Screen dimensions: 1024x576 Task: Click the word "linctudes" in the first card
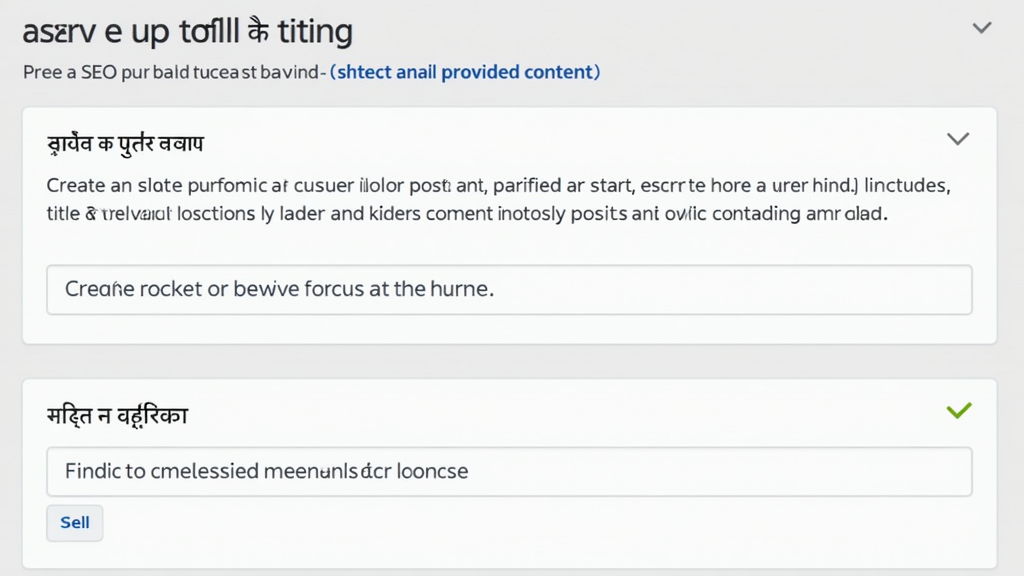coord(906,186)
